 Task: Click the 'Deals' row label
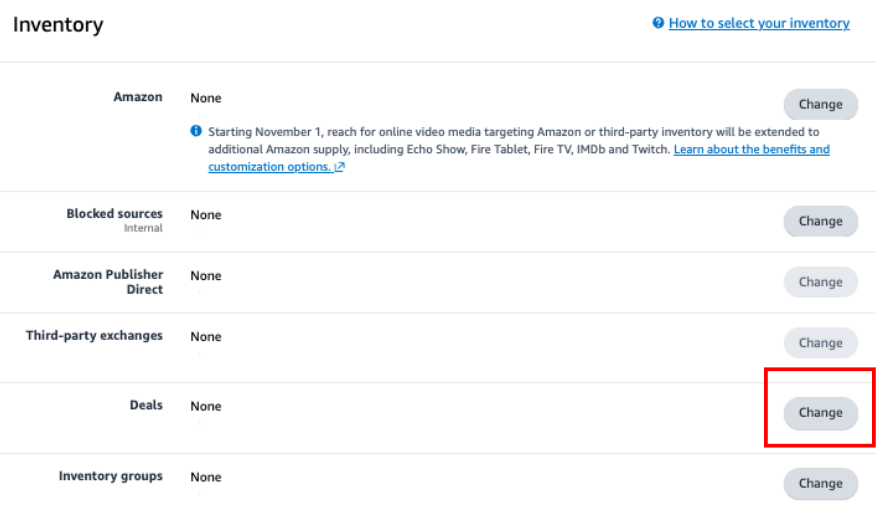point(146,405)
